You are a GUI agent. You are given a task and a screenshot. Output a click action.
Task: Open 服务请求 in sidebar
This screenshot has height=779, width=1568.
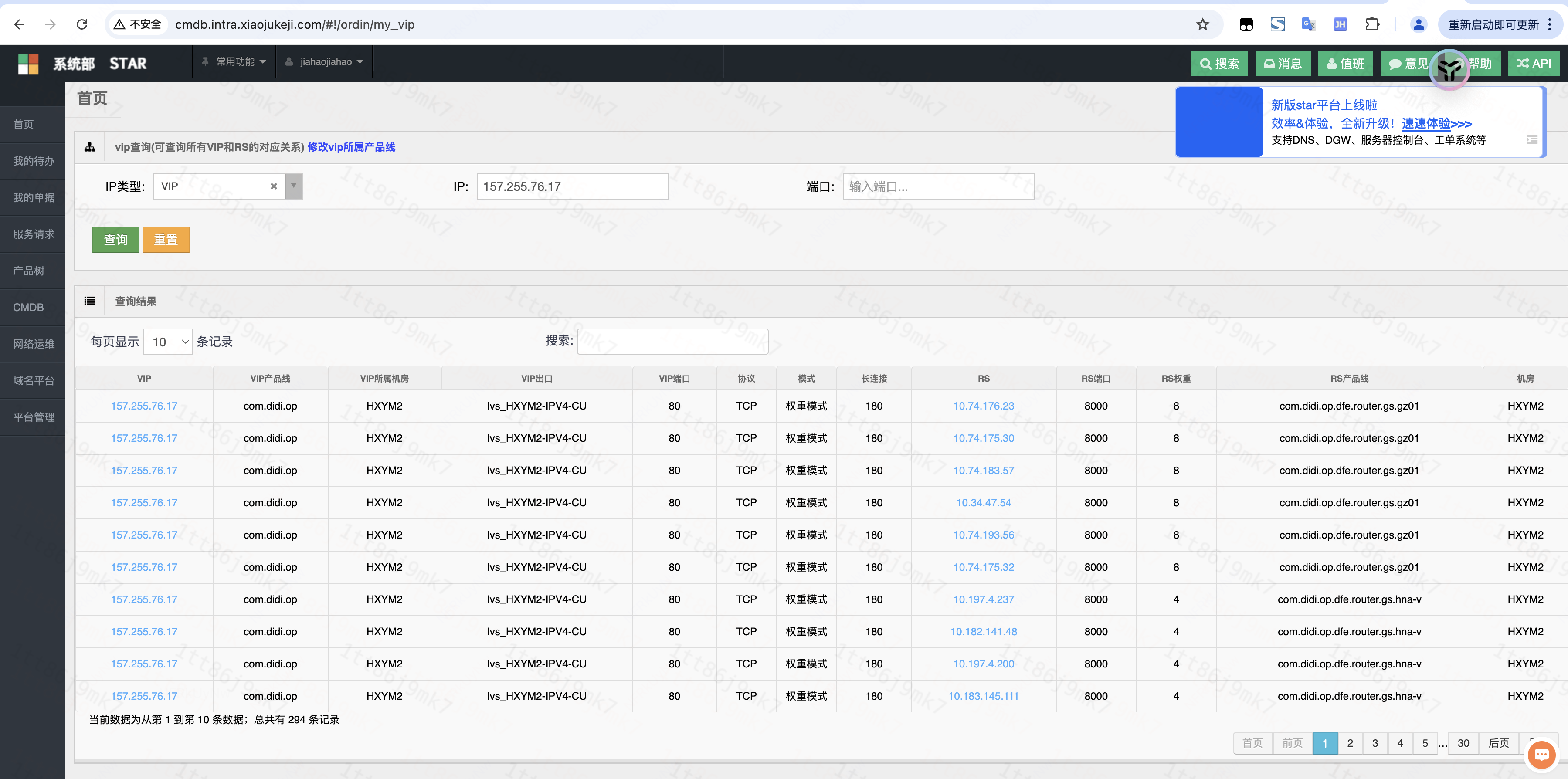tap(32, 234)
